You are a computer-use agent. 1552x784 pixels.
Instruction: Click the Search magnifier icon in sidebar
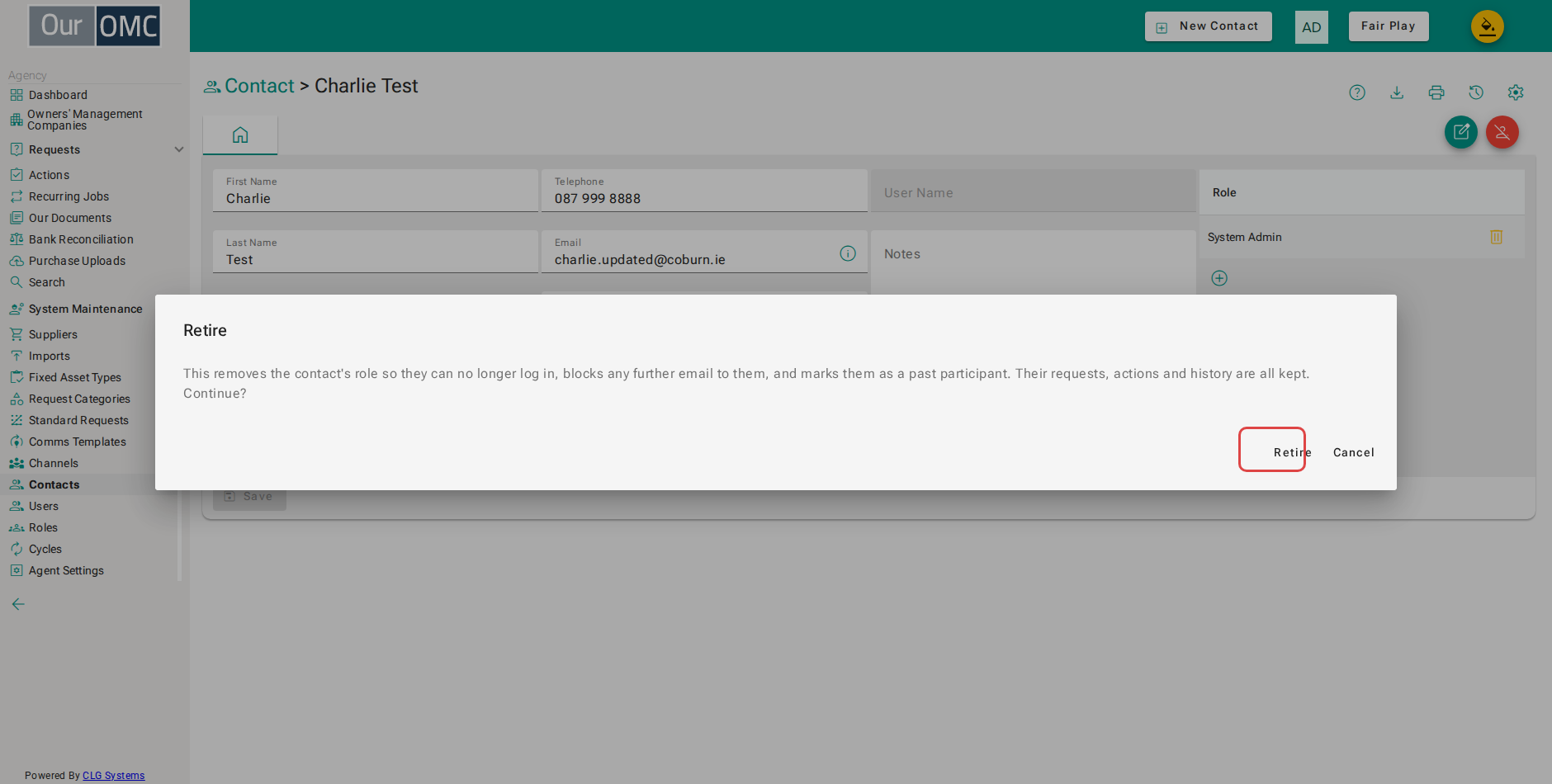[17, 282]
